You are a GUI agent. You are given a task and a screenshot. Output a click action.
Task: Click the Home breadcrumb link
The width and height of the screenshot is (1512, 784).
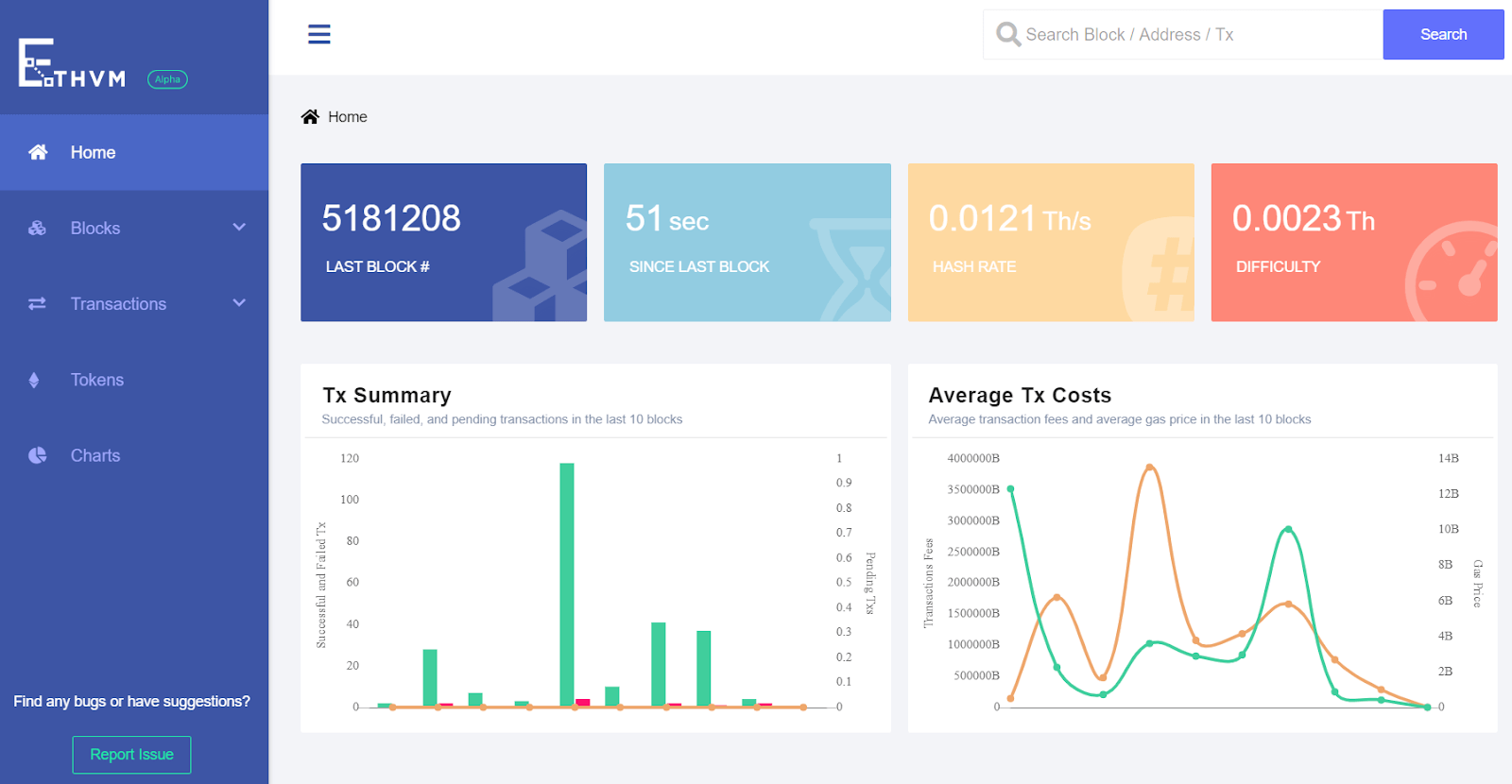pos(348,117)
